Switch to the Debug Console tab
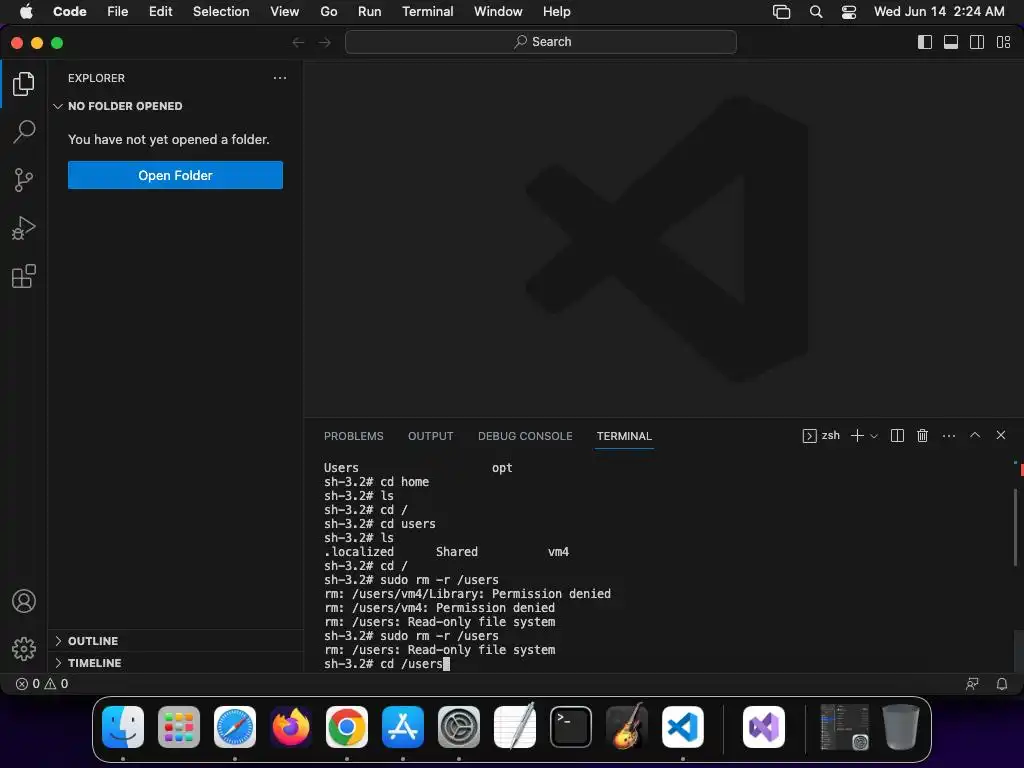The width and height of the screenshot is (1024, 768). point(525,436)
